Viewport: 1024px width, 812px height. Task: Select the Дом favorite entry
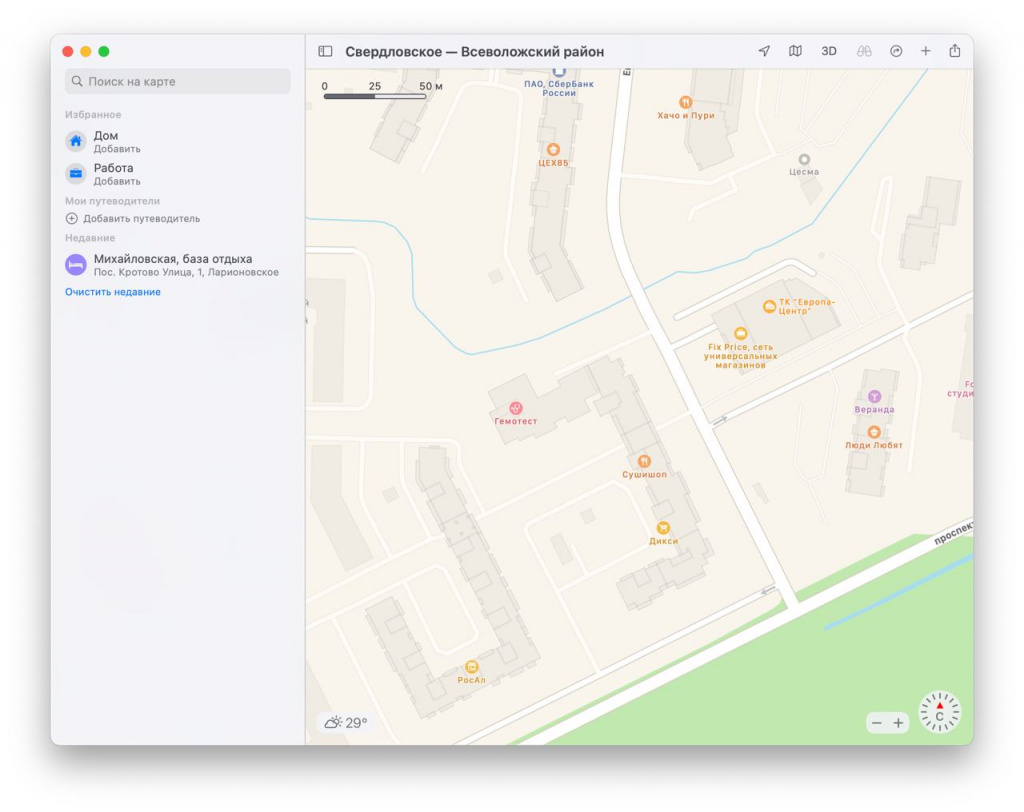pyautogui.click(x=105, y=141)
